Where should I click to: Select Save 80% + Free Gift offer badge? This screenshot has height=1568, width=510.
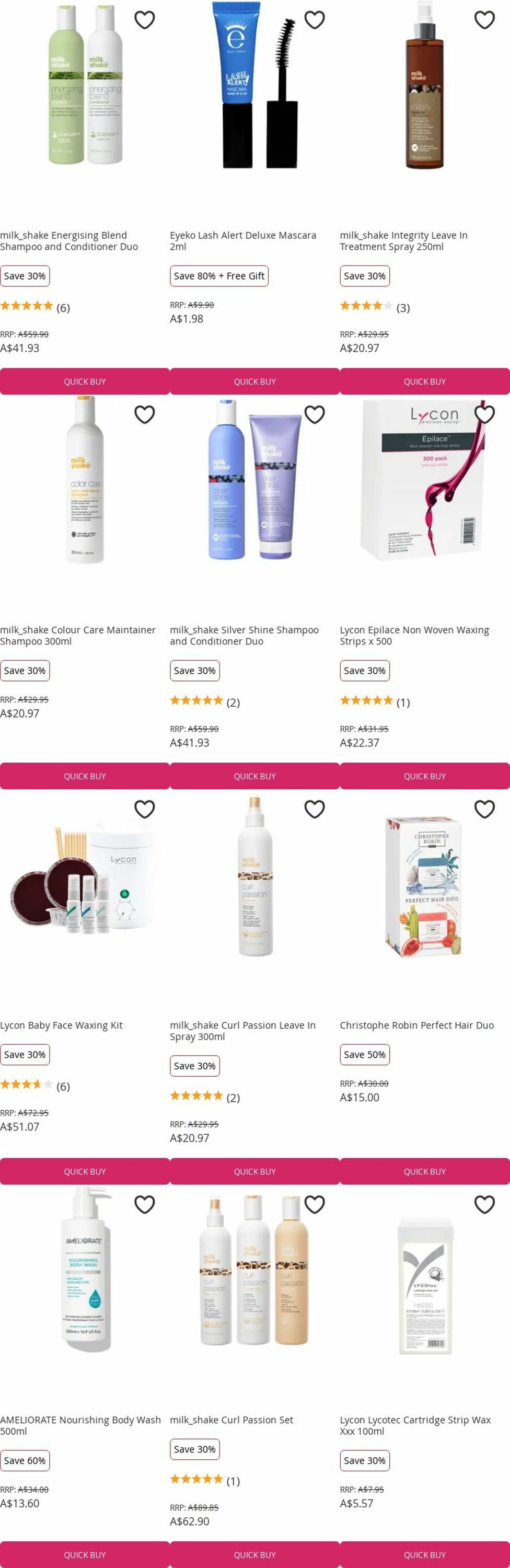(x=219, y=276)
